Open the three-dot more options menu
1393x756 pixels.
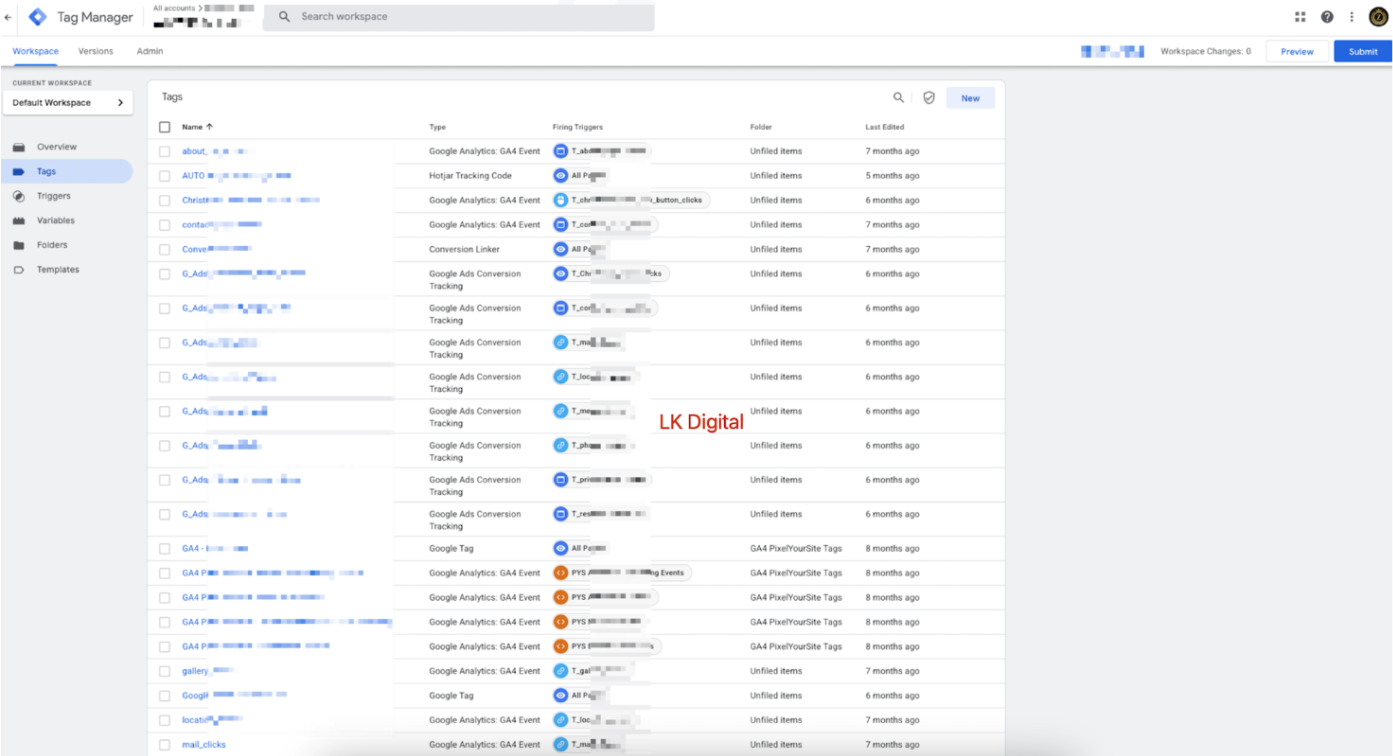tap(1352, 17)
